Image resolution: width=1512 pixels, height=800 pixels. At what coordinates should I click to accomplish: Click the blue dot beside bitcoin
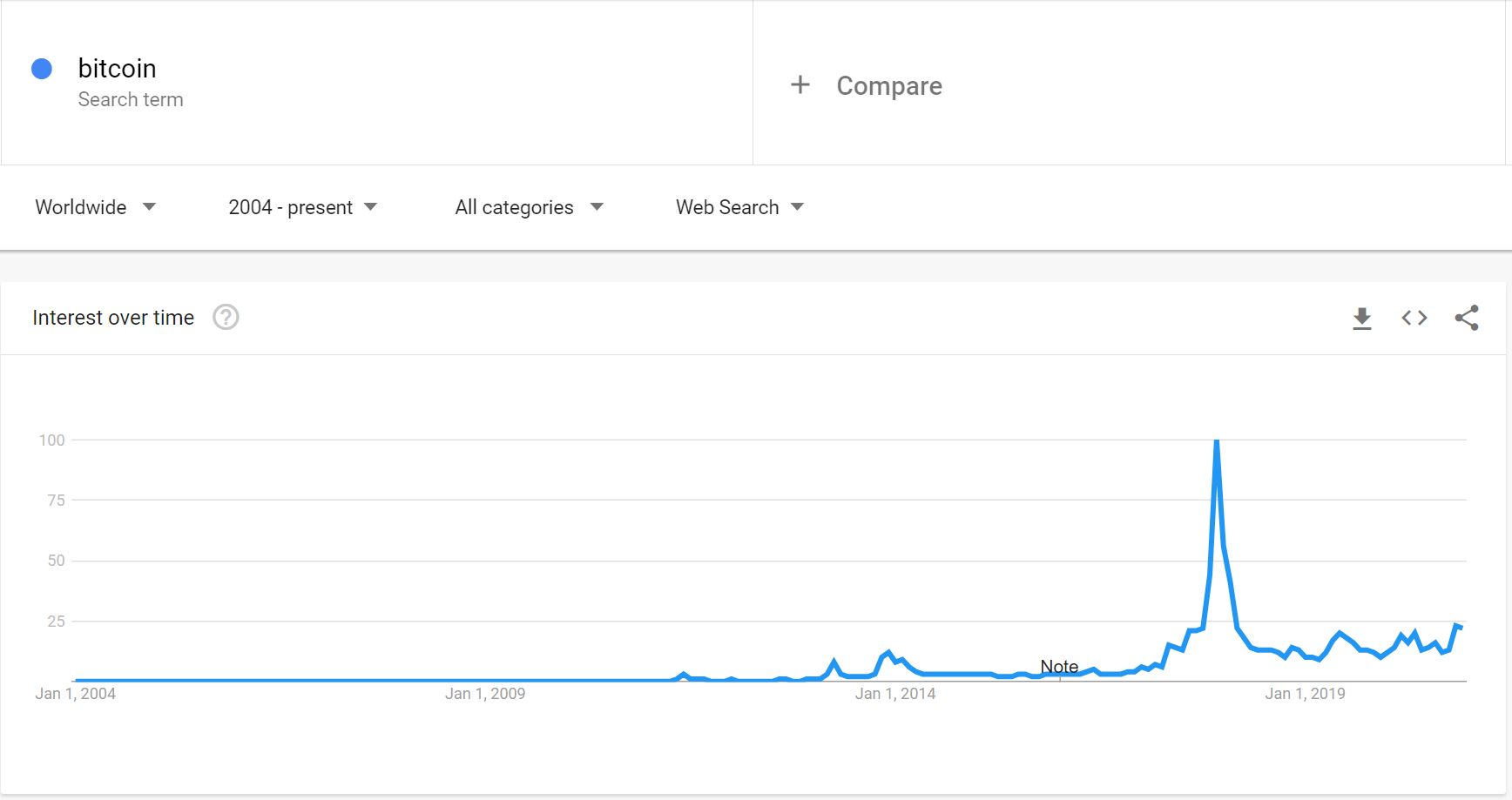click(x=42, y=69)
